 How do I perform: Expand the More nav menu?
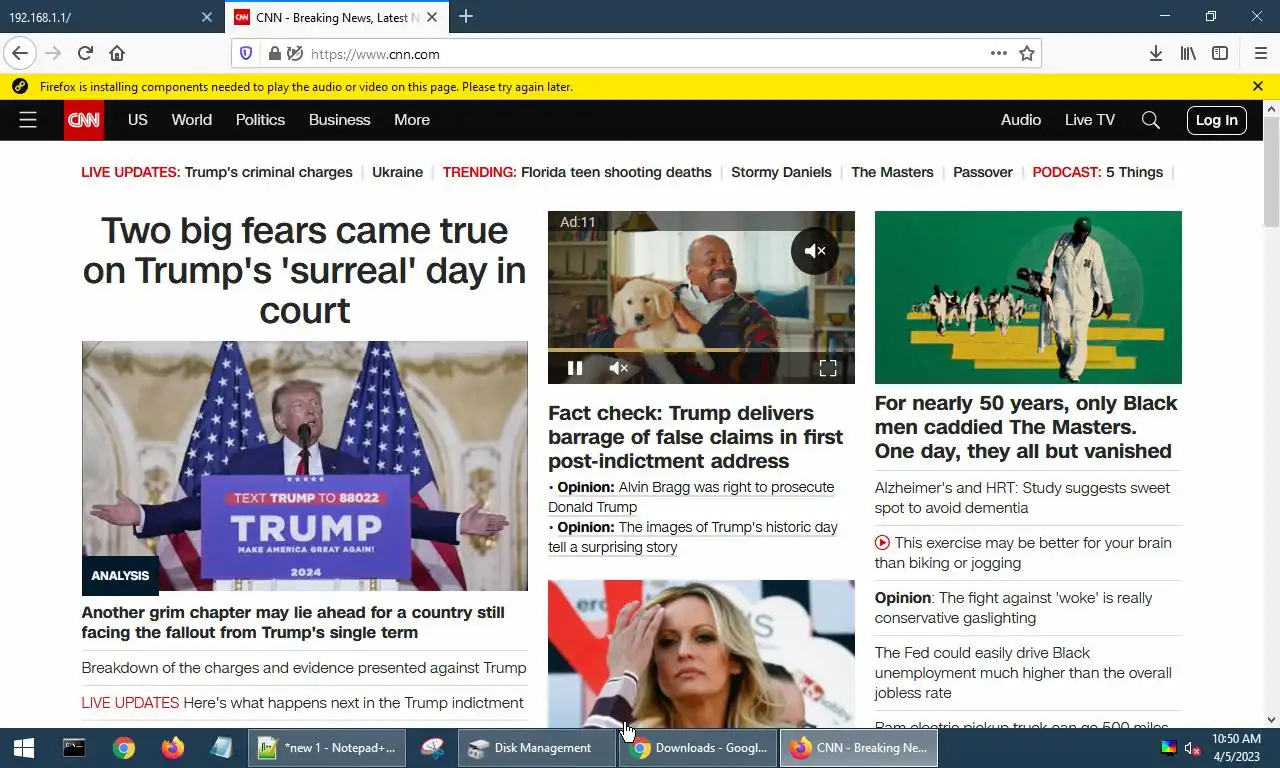click(x=412, y=120)
